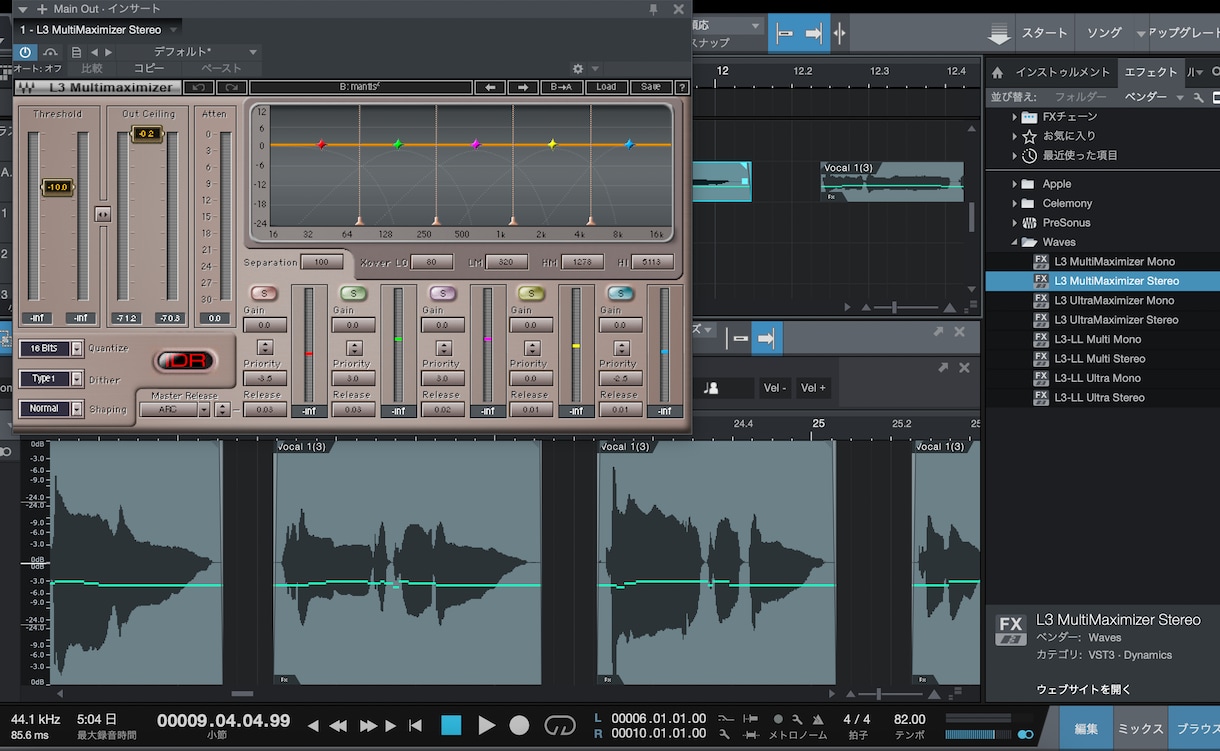Viewport: 1220px width, 751px height.
Task: Switch to 編集 edit view
Action: (1086, 729)
